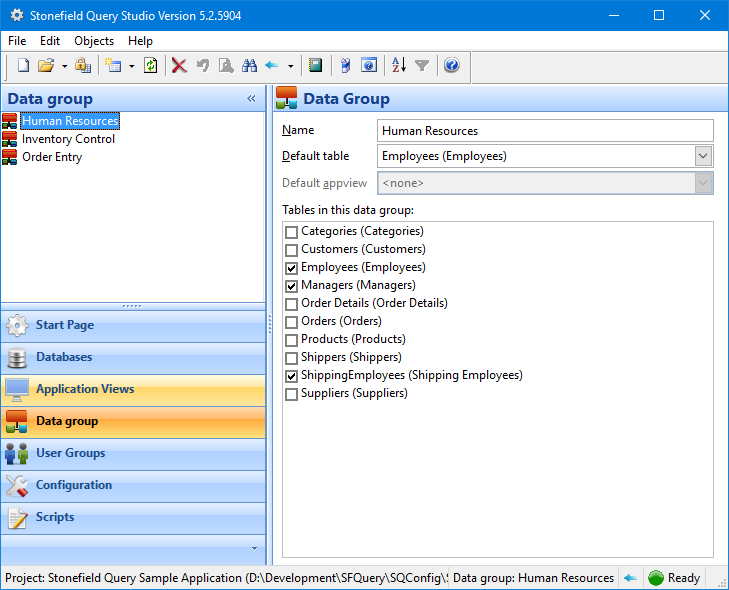This screenshot has height=590, width=729.
Task: Click the padlock icon in toolbar
Action: coord(83,66)
